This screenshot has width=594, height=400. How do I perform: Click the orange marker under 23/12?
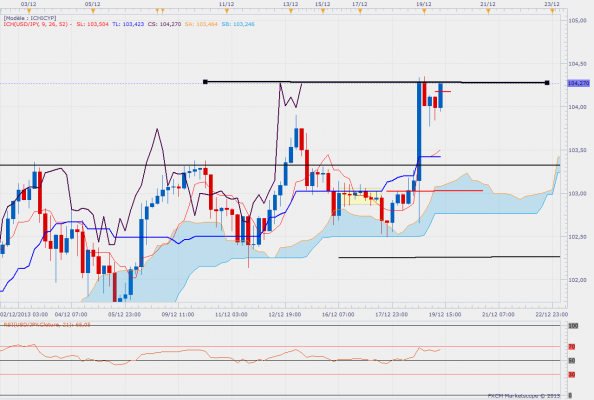(552, 11)
